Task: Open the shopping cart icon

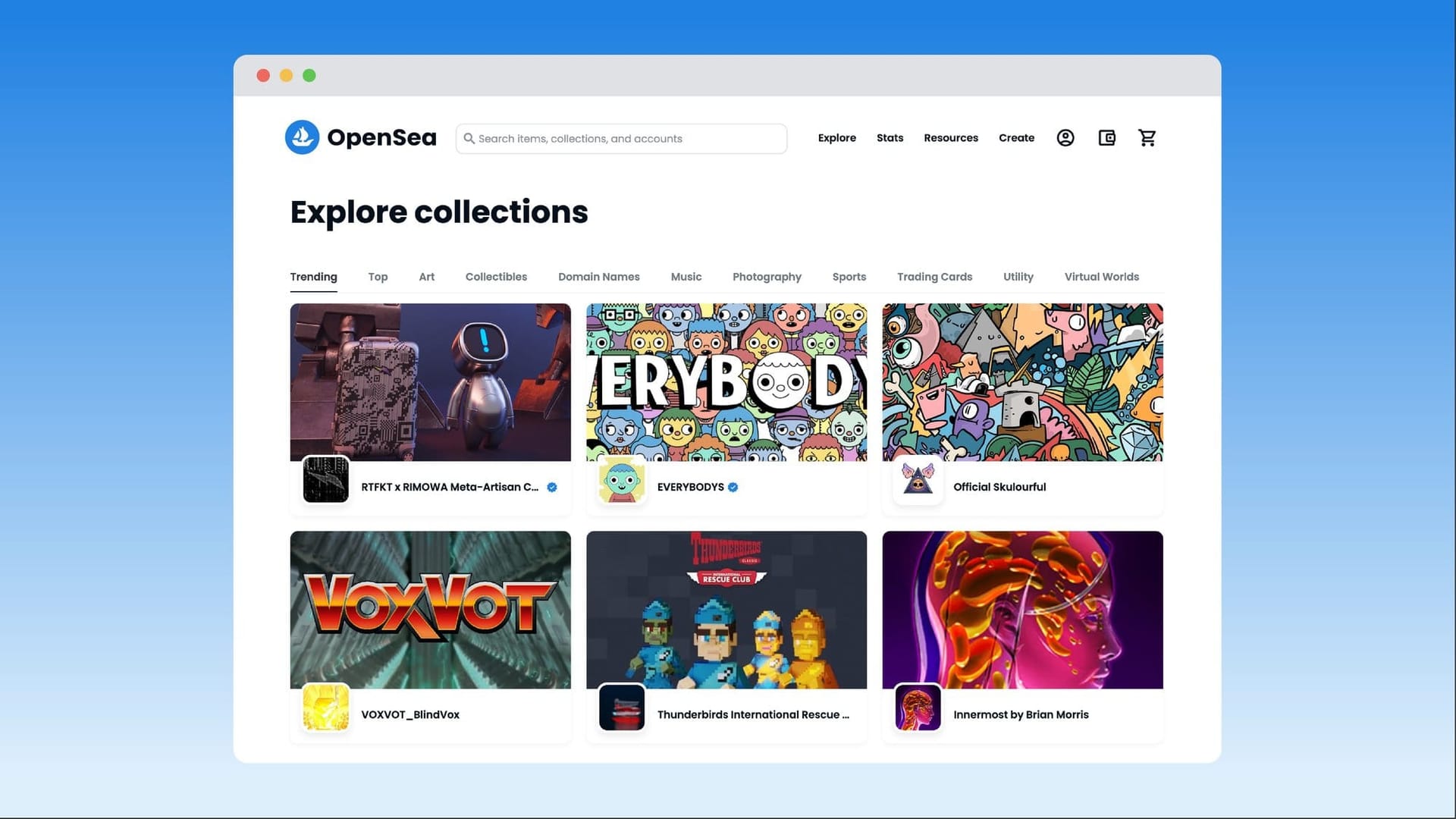Action: (x=1147, y=138)
